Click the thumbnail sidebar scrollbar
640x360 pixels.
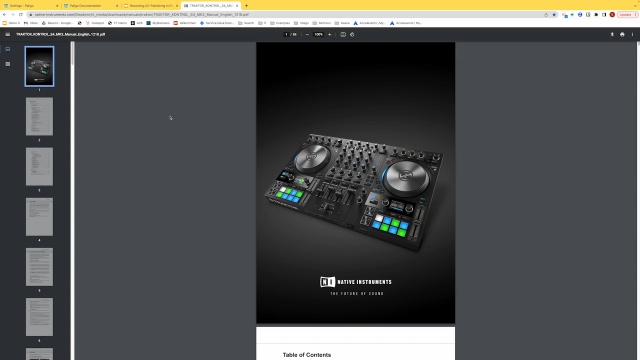pos(73,53)
